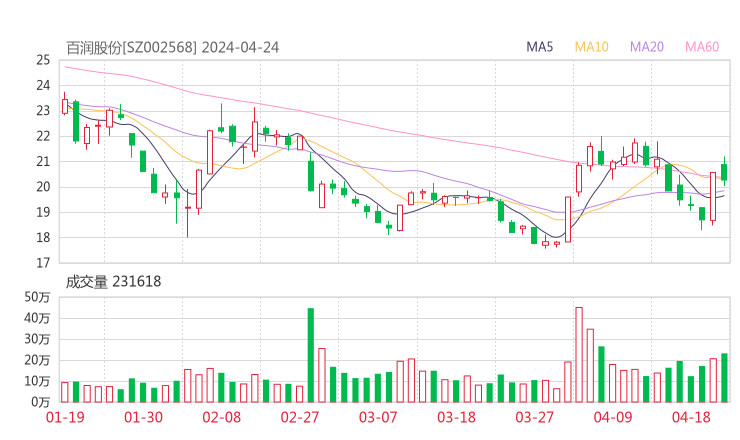Click the price axis value 21
Viewport: 740px width, 440px height.
pos(43,161)
